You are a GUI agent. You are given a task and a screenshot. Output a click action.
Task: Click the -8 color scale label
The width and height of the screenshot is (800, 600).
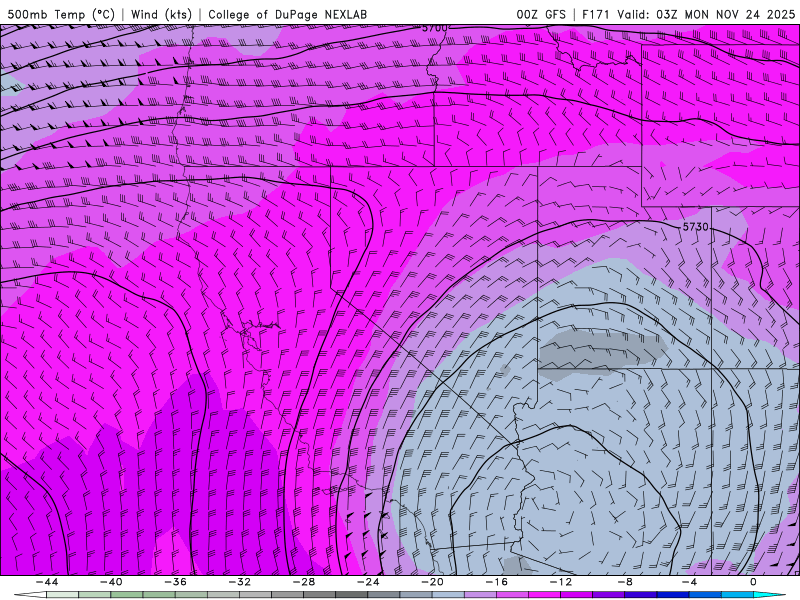[625, 582]
